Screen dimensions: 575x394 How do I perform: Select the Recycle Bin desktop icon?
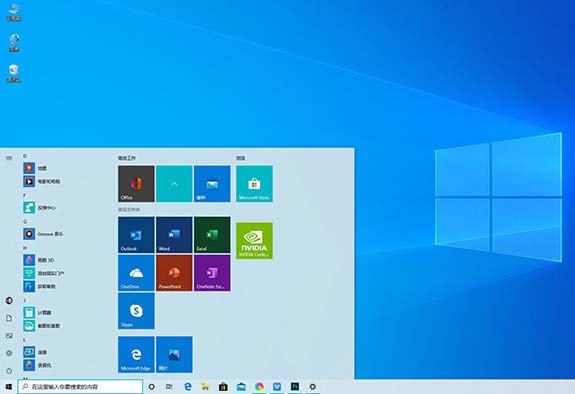click(14, 73)
